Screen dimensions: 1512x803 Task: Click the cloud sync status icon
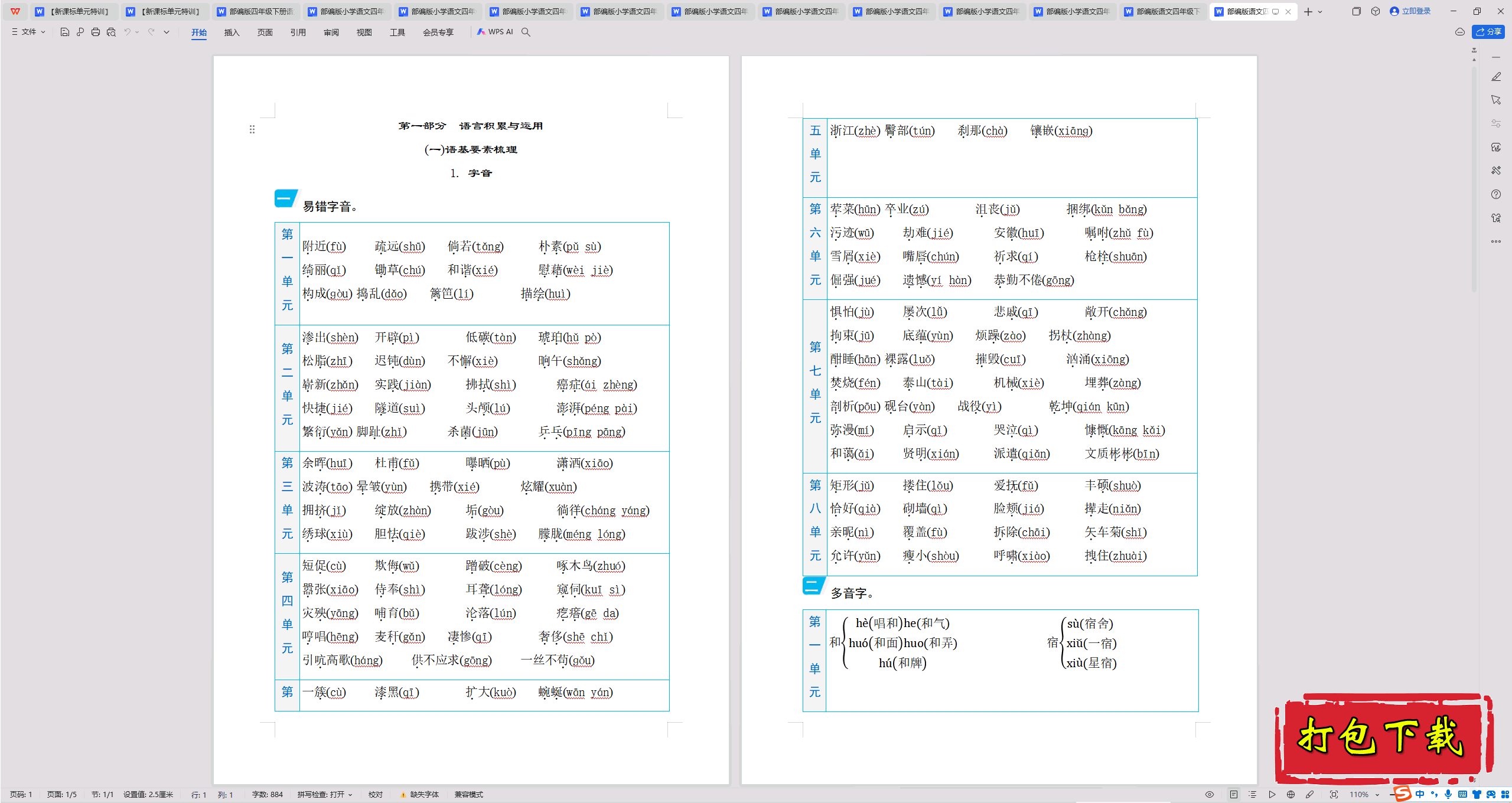(1460, 32)
